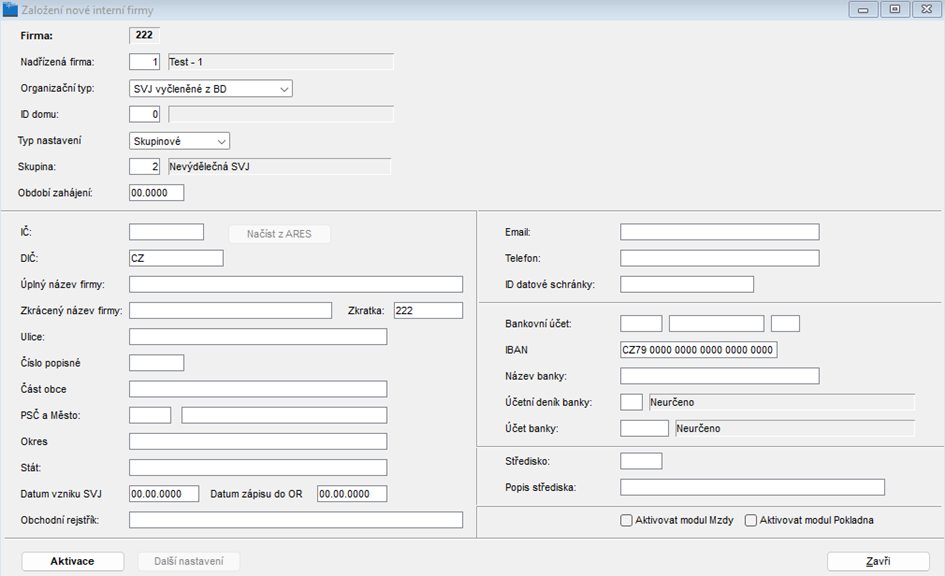Screen dimensions: 945x576
Task: Click the Ulice input field
Action: (258, 337)
